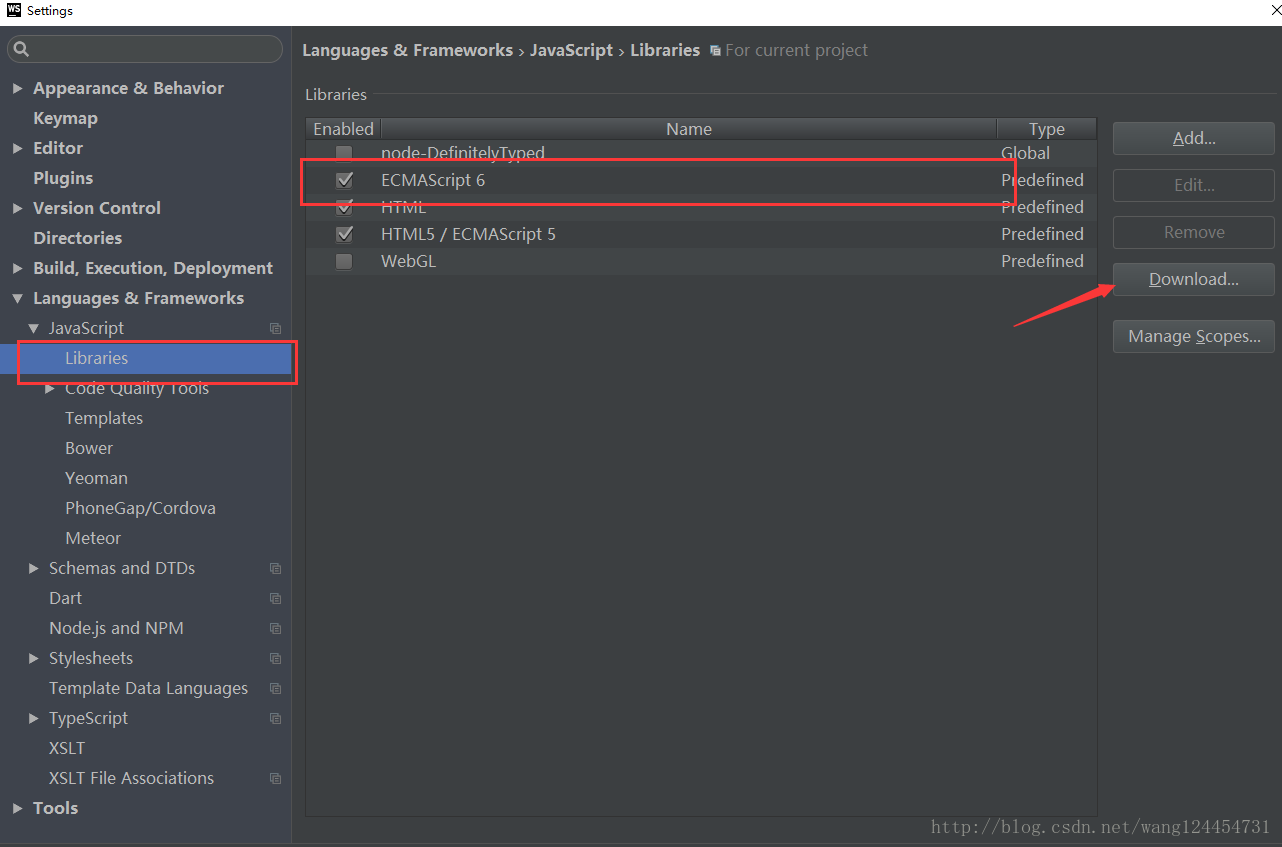Click the Edit... button
Screen dimensions: 1282x847
pyautogui.click(x=1194, y=185)
